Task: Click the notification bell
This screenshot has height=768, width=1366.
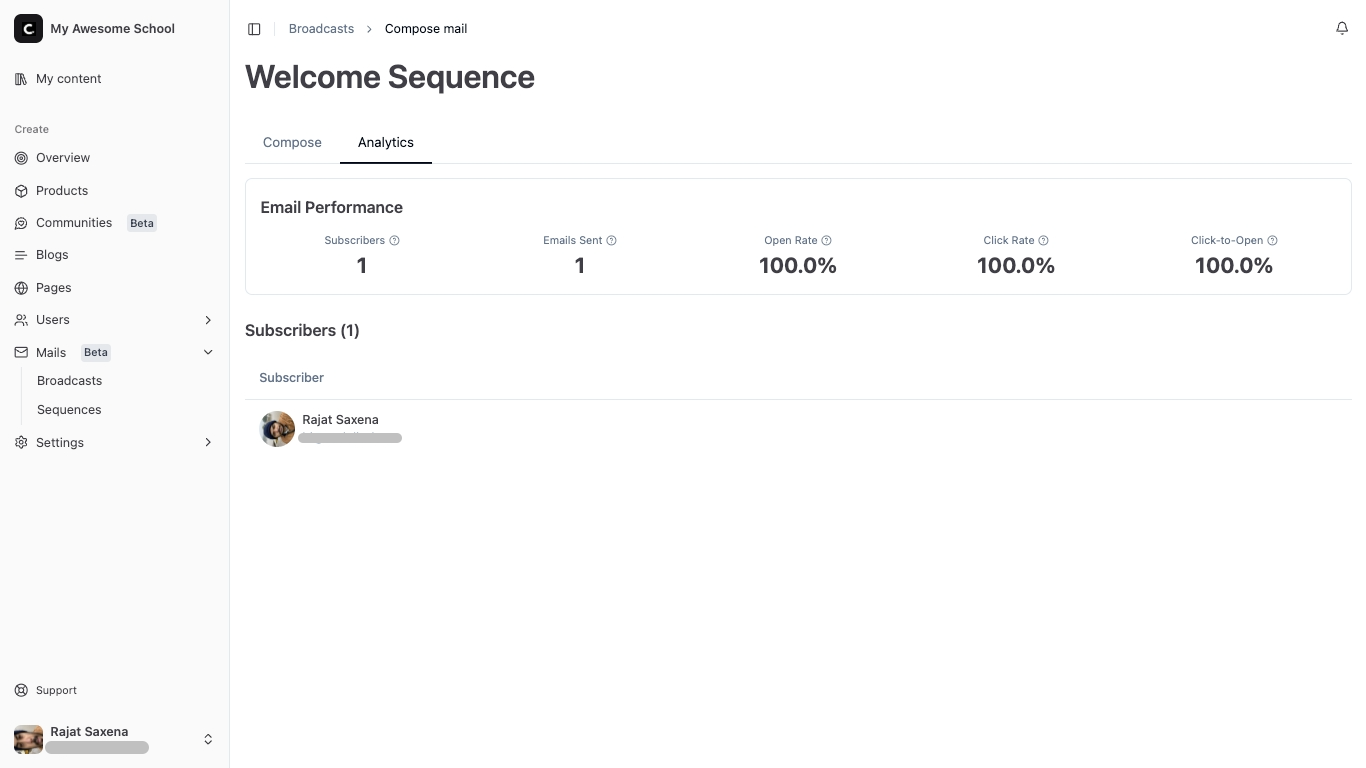Action: [x=1342, y=28]
